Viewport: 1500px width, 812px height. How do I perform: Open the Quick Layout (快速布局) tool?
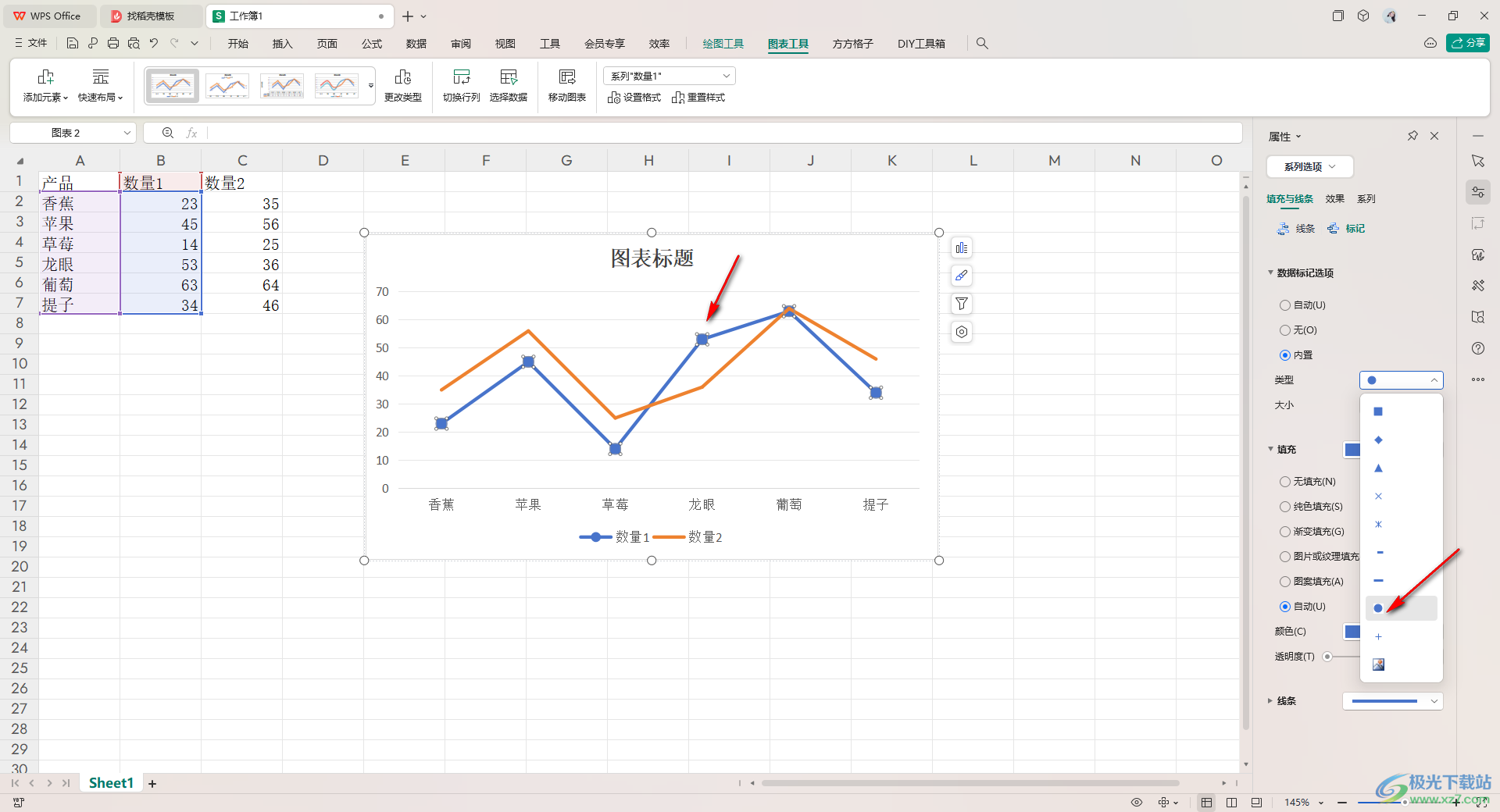[x=101, y=85]
